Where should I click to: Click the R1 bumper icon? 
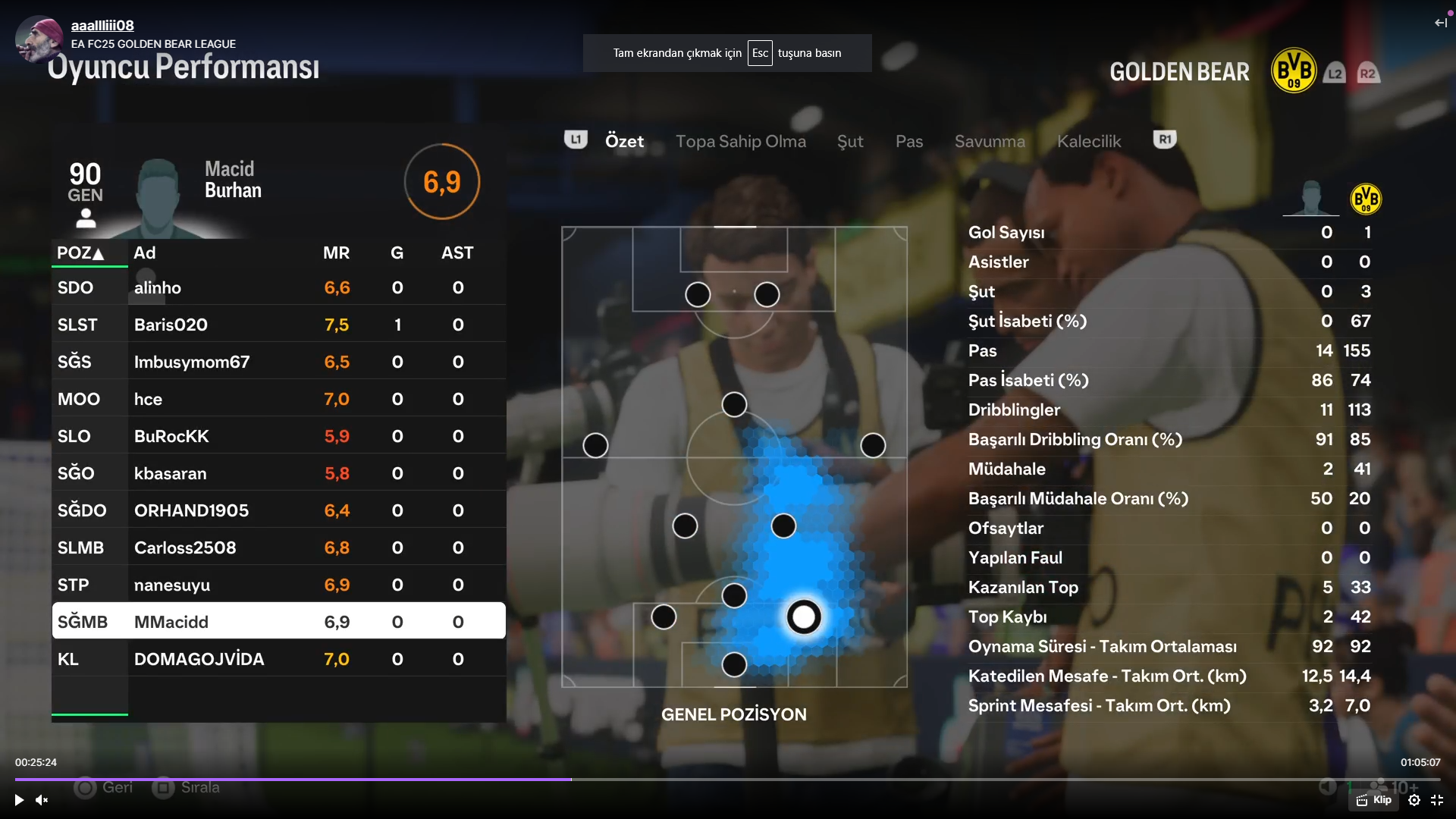pos(1165,140)
